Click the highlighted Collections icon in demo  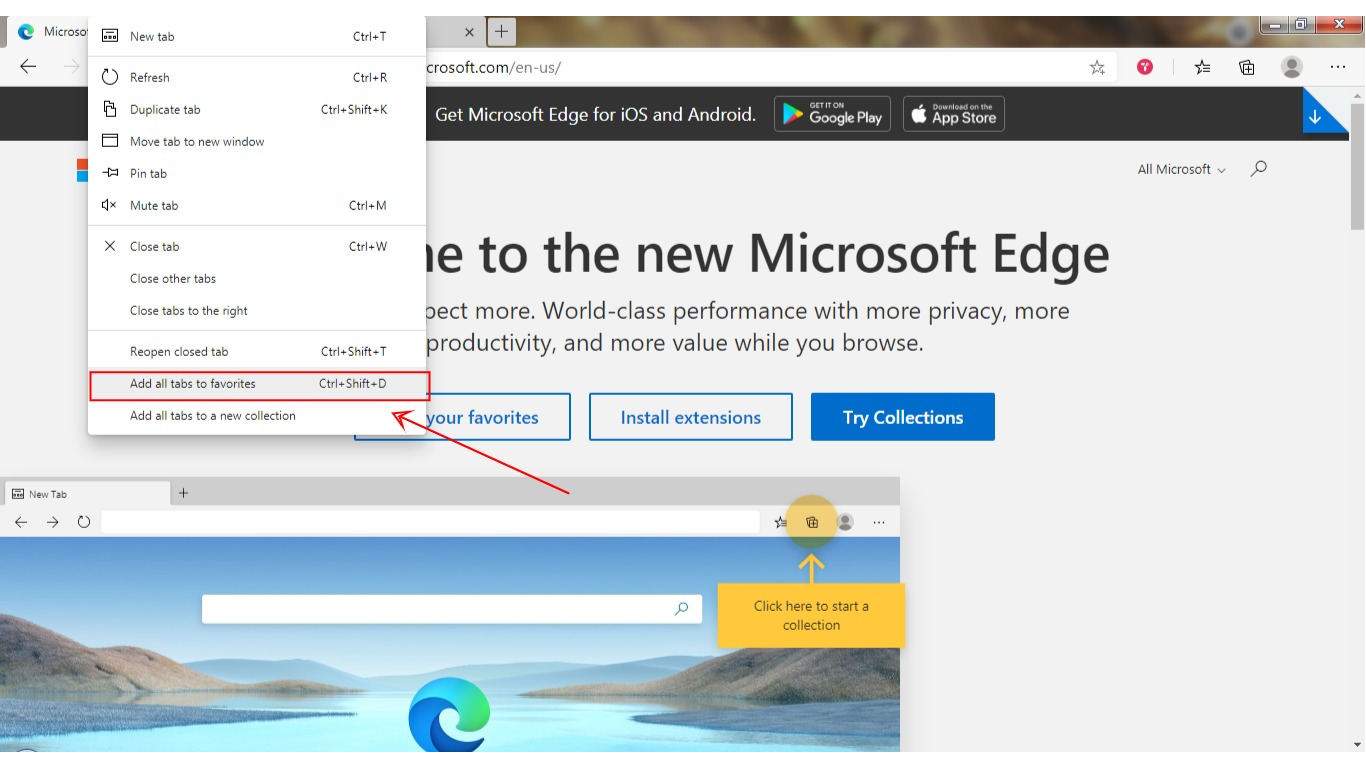coord(812,522)
